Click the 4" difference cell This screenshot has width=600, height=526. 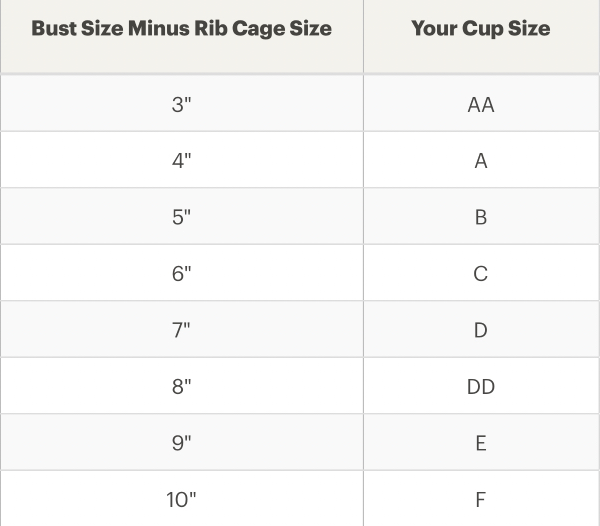coord(181,160)
